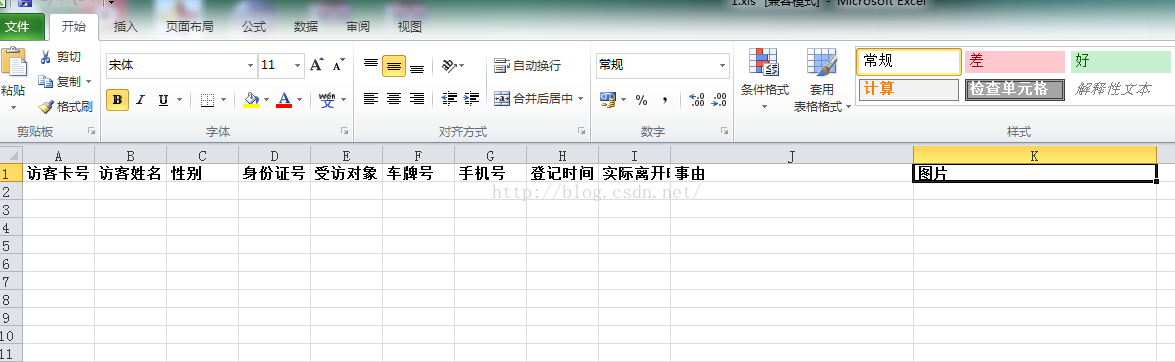Toggle middle vertical alignment
1175x362 pixels.
(x=394, y=66)
